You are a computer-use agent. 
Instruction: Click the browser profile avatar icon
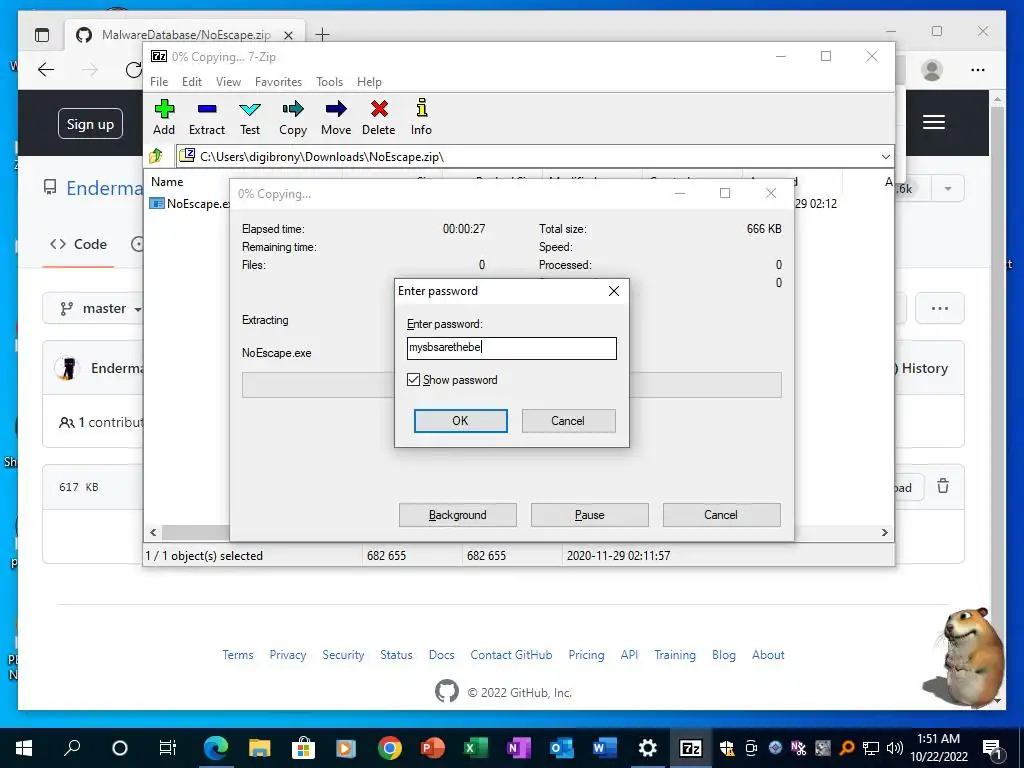point(932,70)
